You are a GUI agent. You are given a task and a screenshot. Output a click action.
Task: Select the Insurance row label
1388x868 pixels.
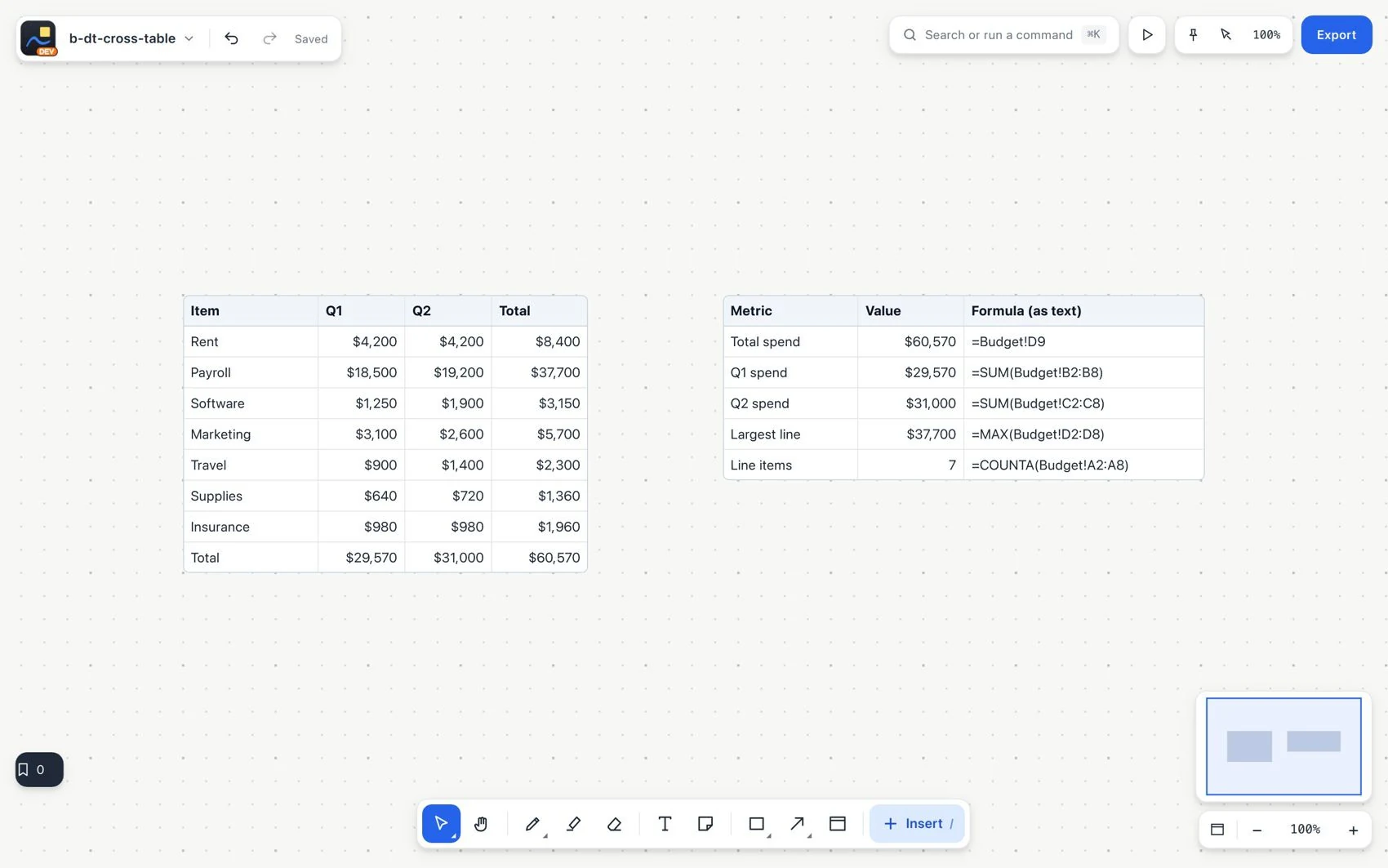pos(220,527)
